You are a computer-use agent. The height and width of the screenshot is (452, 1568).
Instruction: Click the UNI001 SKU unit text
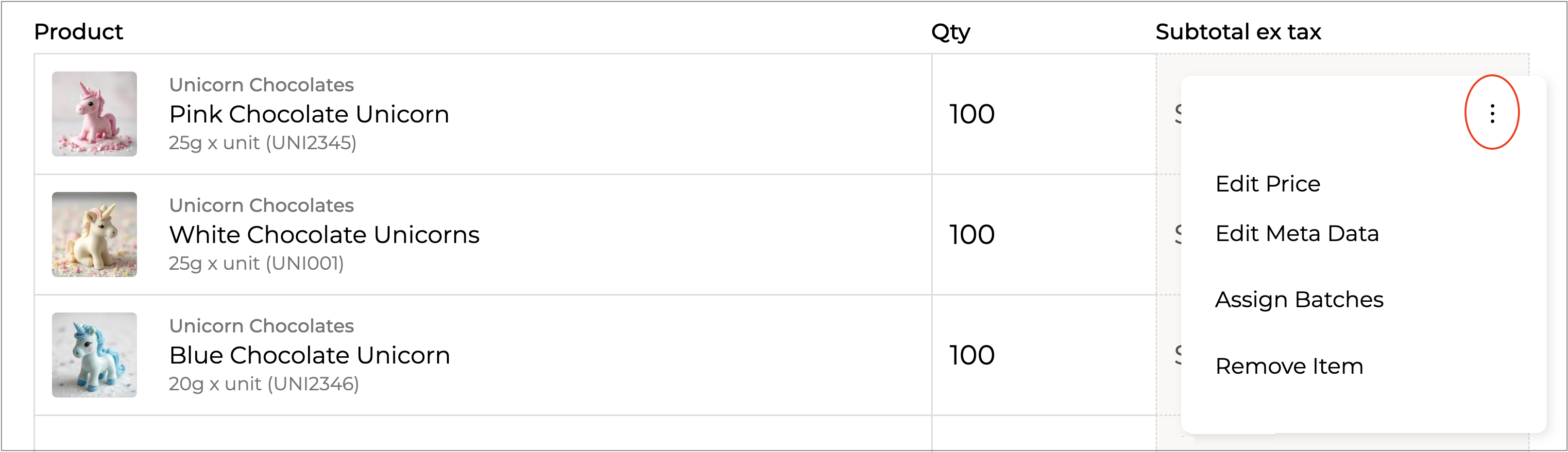tap(256, 264)
